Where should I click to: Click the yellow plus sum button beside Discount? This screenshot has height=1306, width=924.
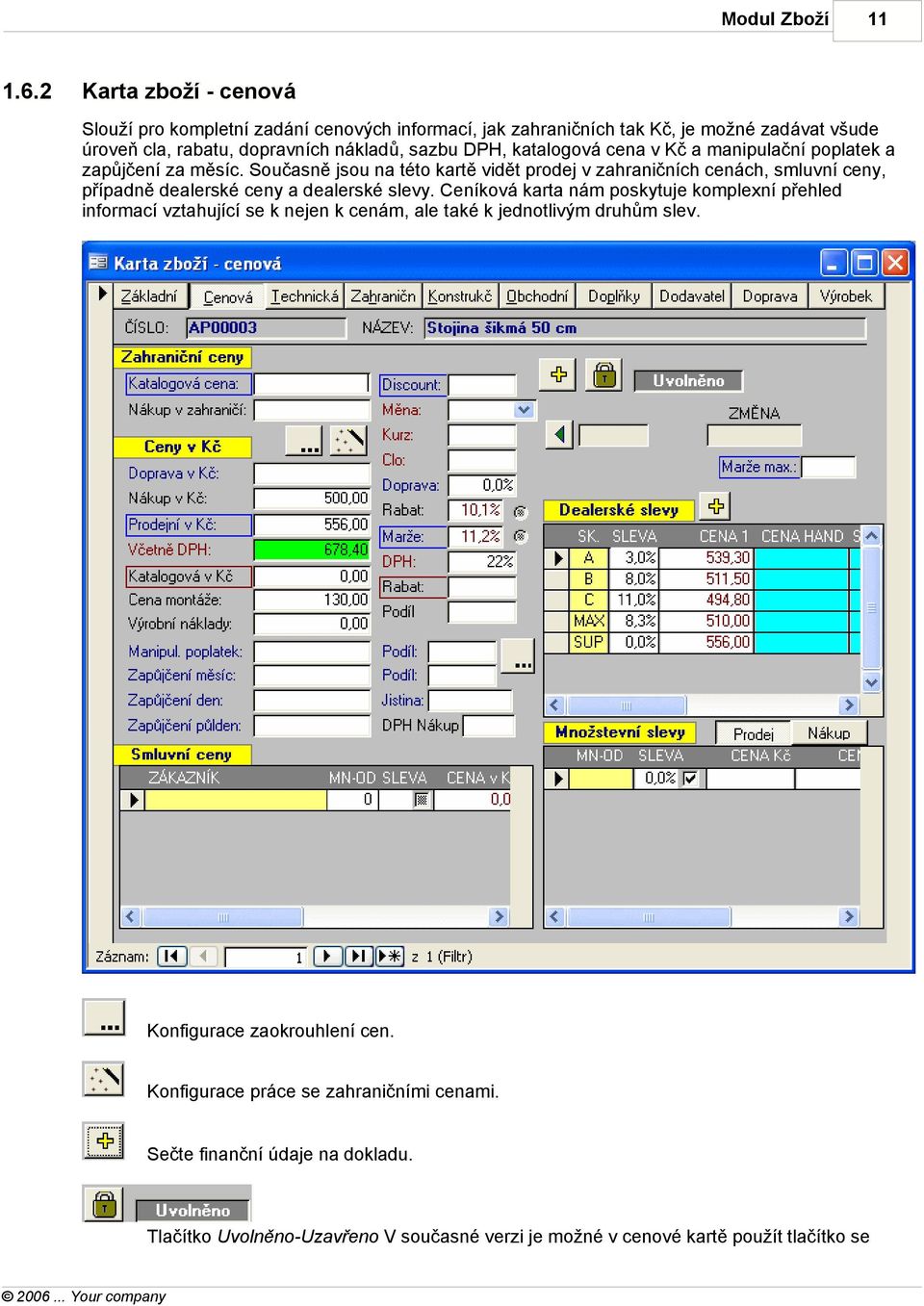[x=558, y=374]
